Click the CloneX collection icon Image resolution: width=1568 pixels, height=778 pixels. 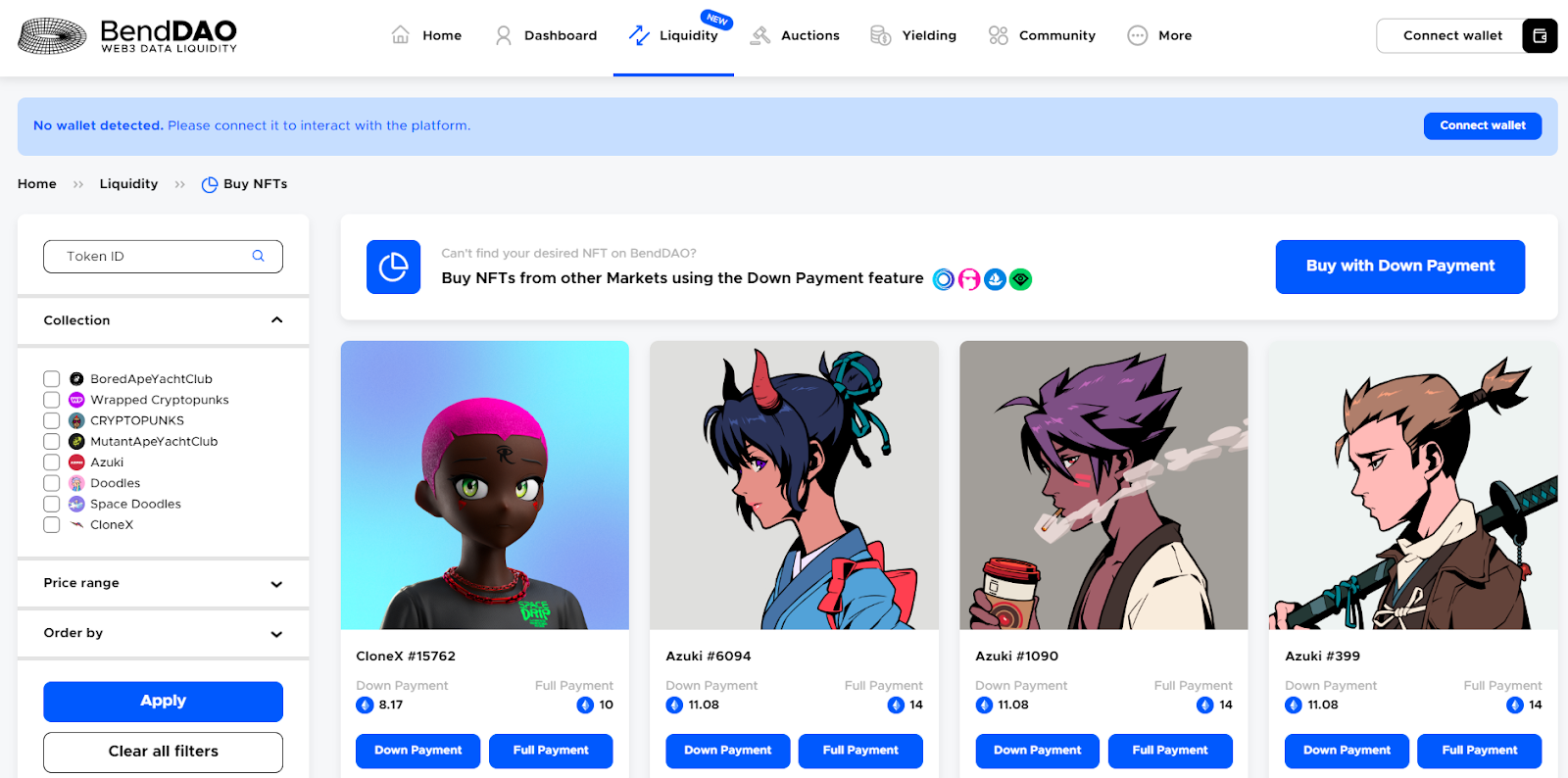(76, 525)
